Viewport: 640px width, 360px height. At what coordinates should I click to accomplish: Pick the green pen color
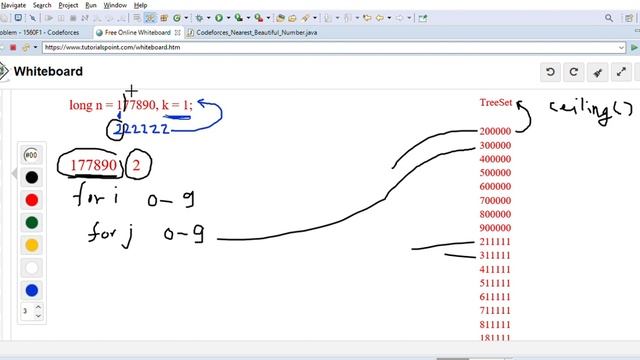31,222
